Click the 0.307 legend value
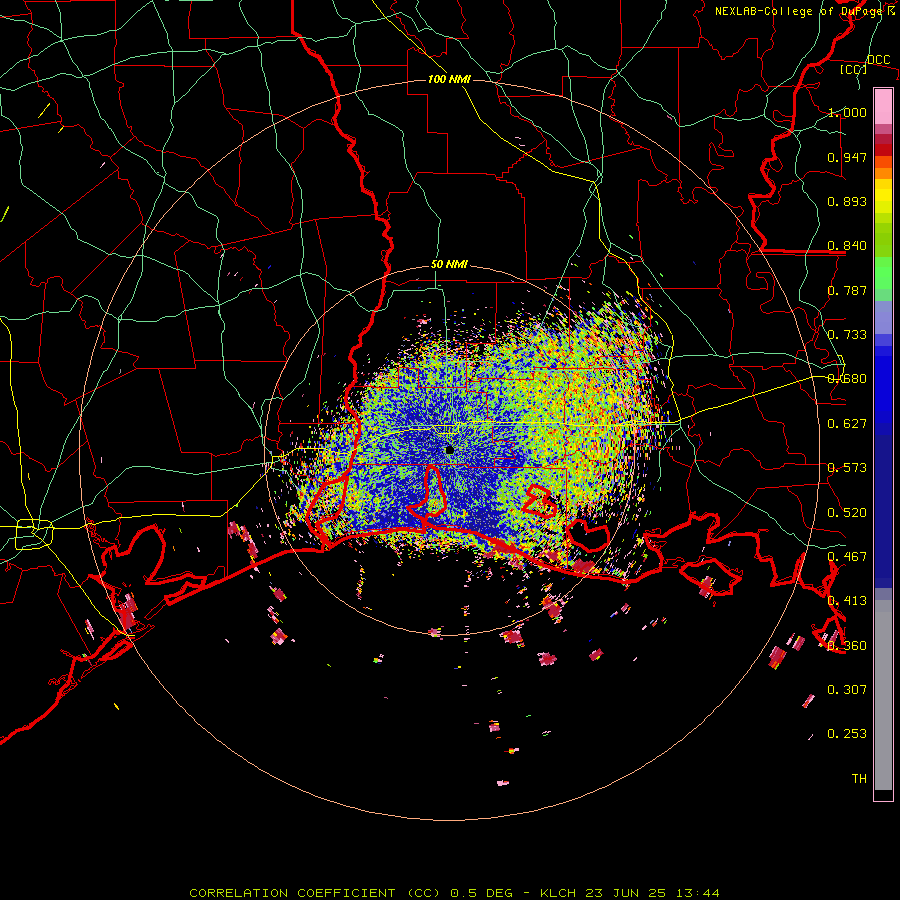This screenshot has width=900, height=900. (x=847, y=690)
